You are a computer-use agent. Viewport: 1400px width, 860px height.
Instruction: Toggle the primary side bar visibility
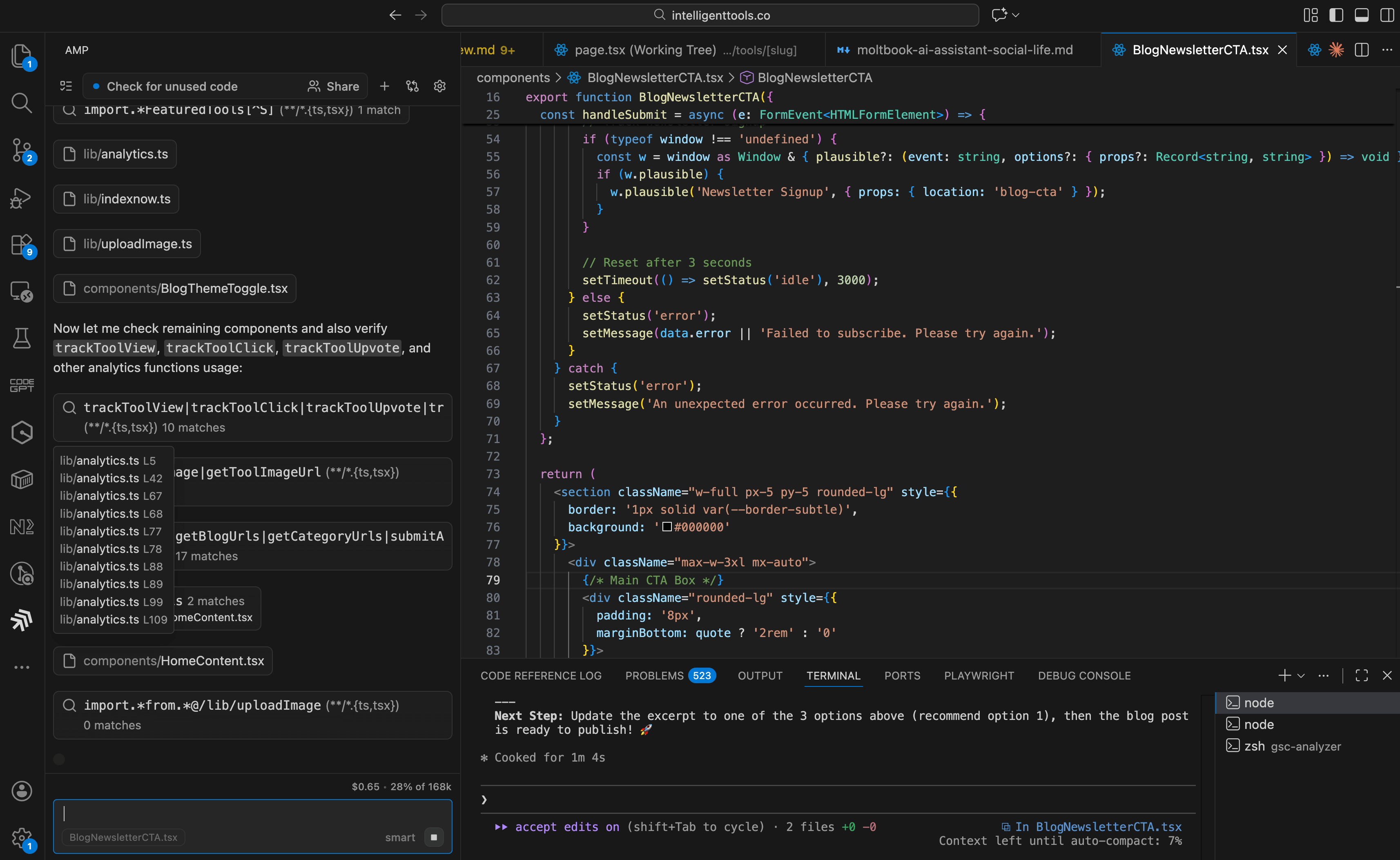(1336, 15)
